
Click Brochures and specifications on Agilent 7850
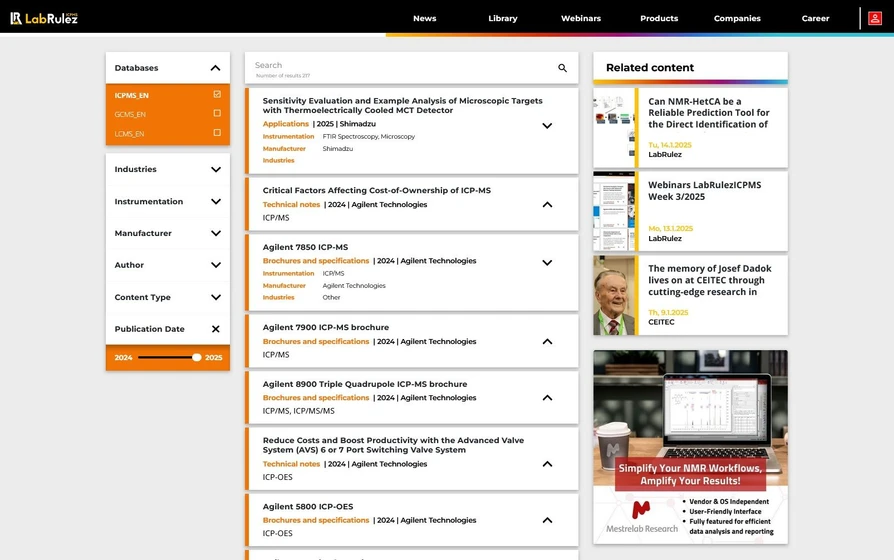tap(316, 261)
